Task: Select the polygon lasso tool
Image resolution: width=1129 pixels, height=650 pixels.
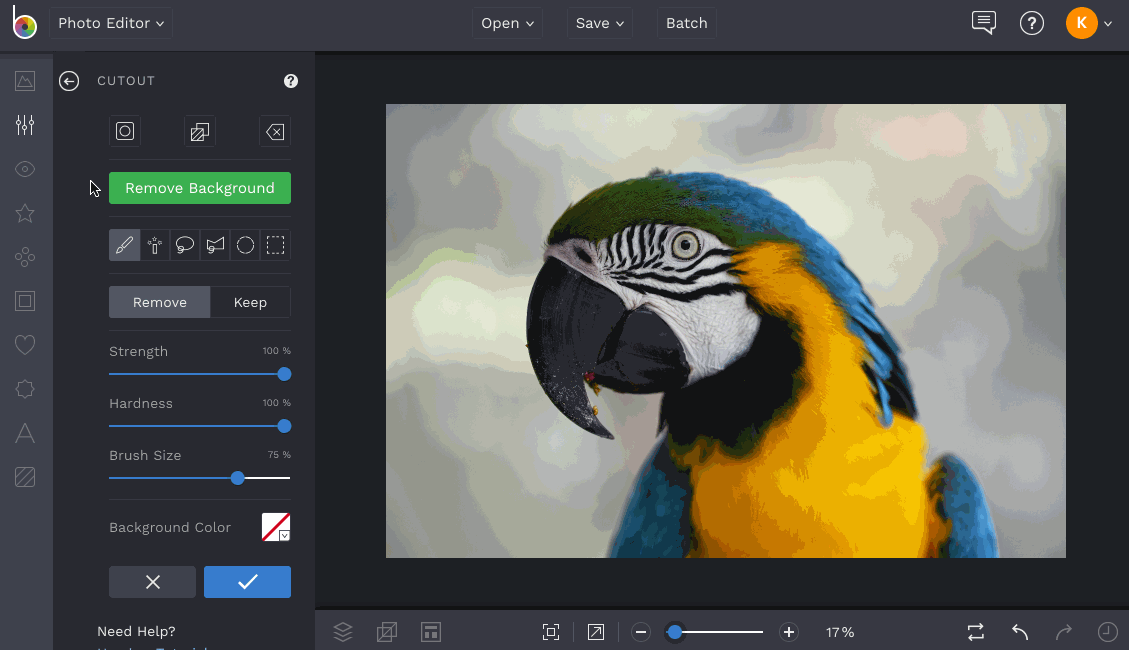Action: pos(215,245)
